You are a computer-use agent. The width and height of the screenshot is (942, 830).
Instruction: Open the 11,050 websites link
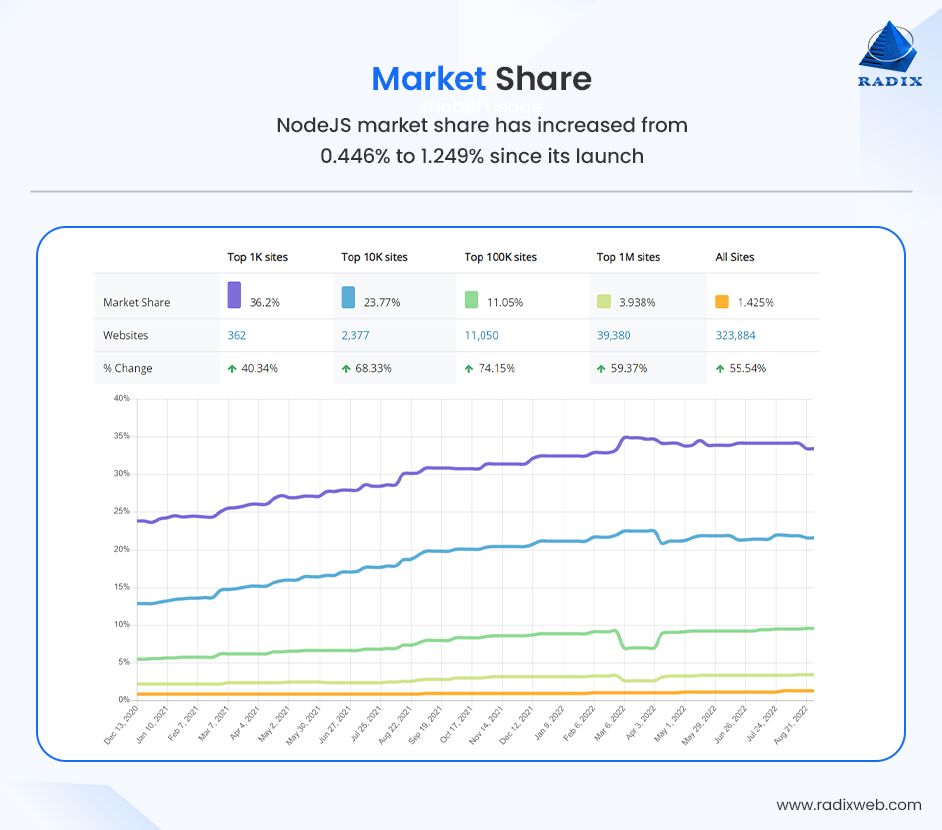point(481,335)
